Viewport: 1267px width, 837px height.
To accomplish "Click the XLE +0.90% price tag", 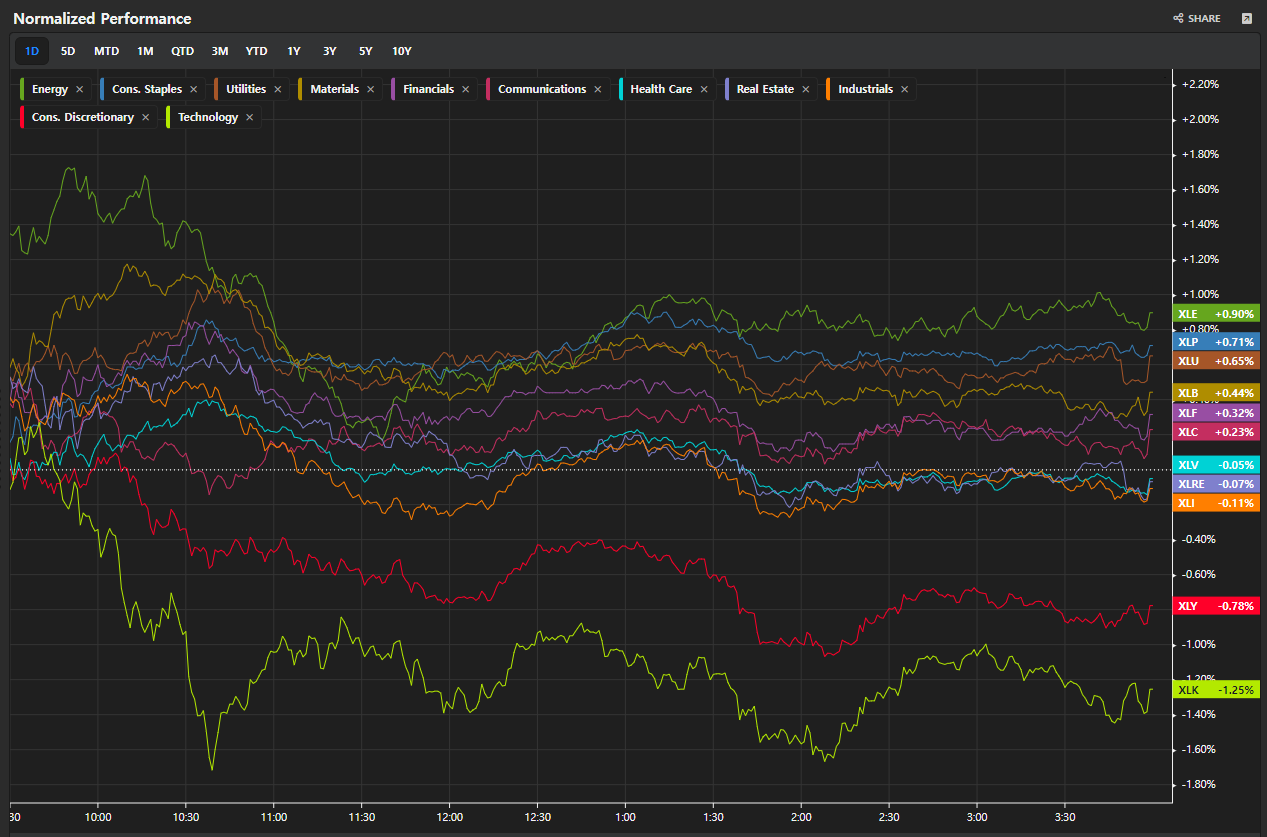I will 1216,314.
